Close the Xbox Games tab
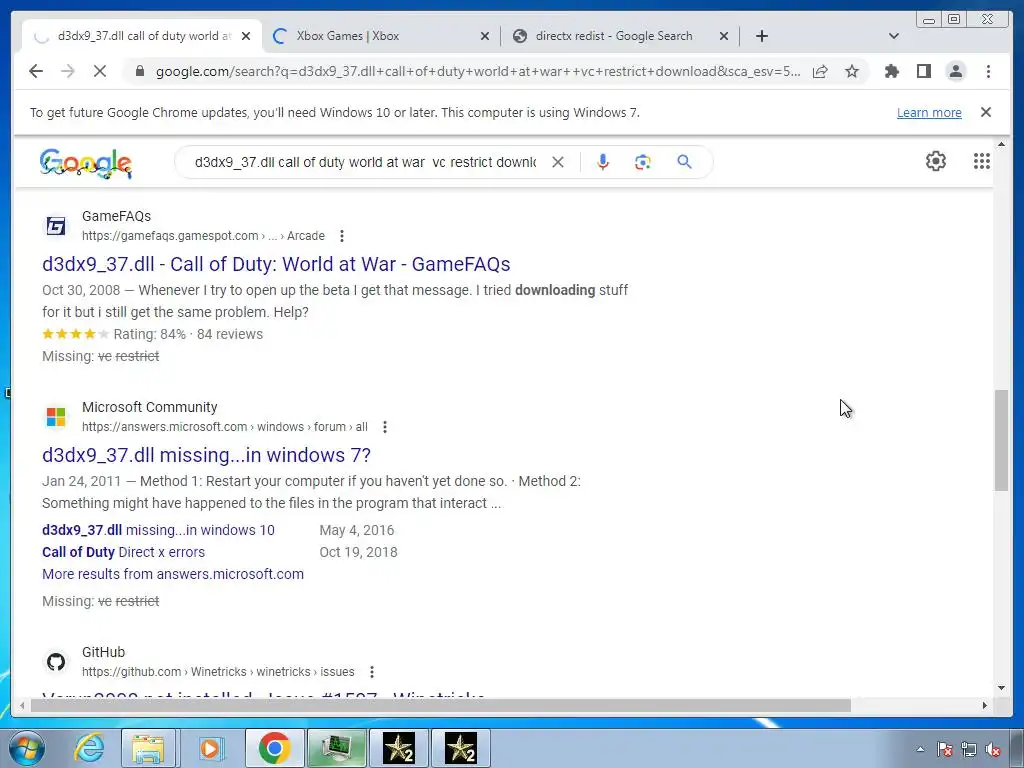The image size is (1024, 768). [x=485, y=37]
